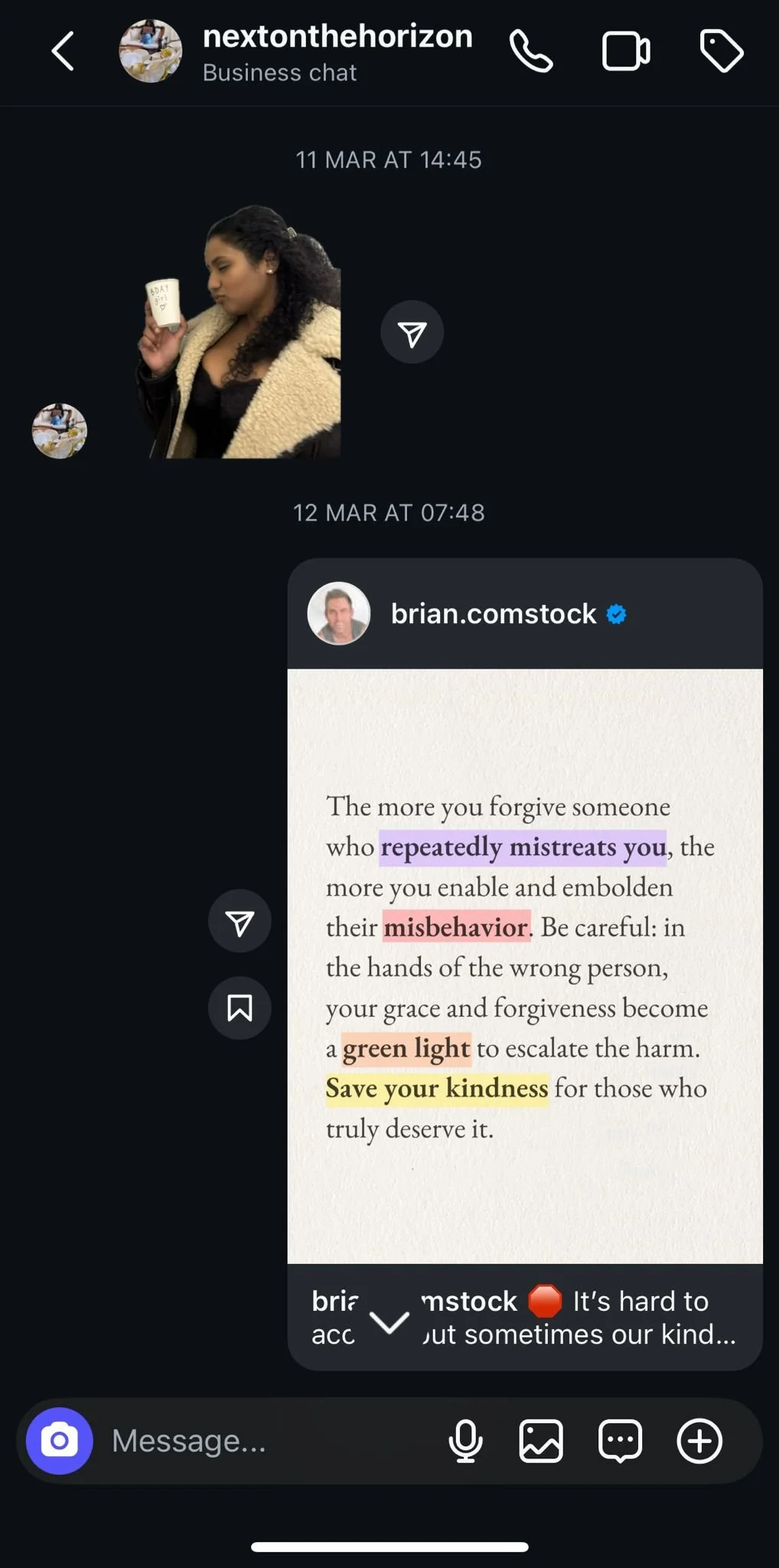Record a voice message with microphone icon
Image resolution: width=779 pixels, height=1568 pixels.
click(x=465, y=1441)
